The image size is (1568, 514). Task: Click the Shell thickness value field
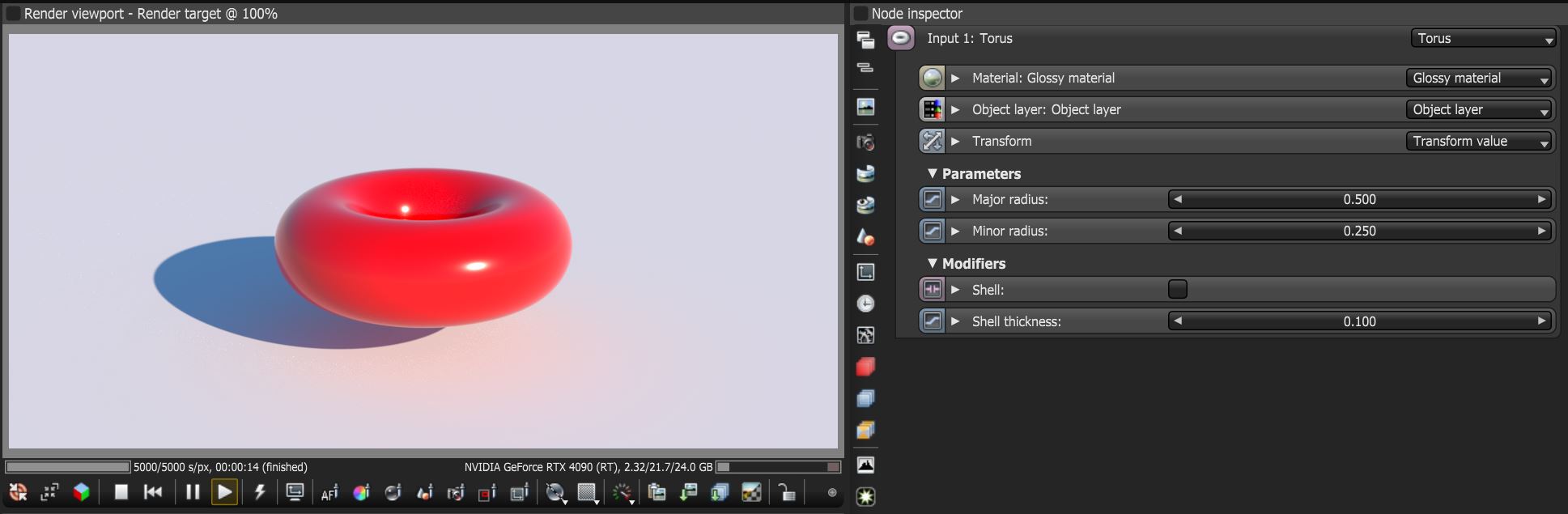(x=1360, y=321)
